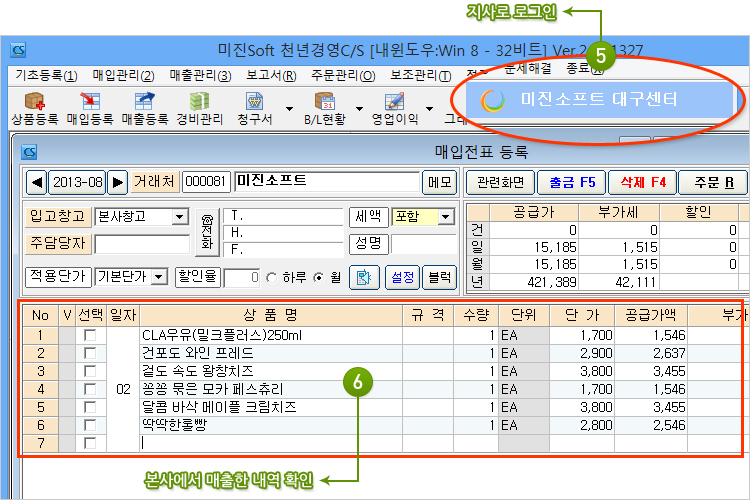750x500 pixels.
Task: Go to previous month arrow button
Action: (x=37, y=182)
